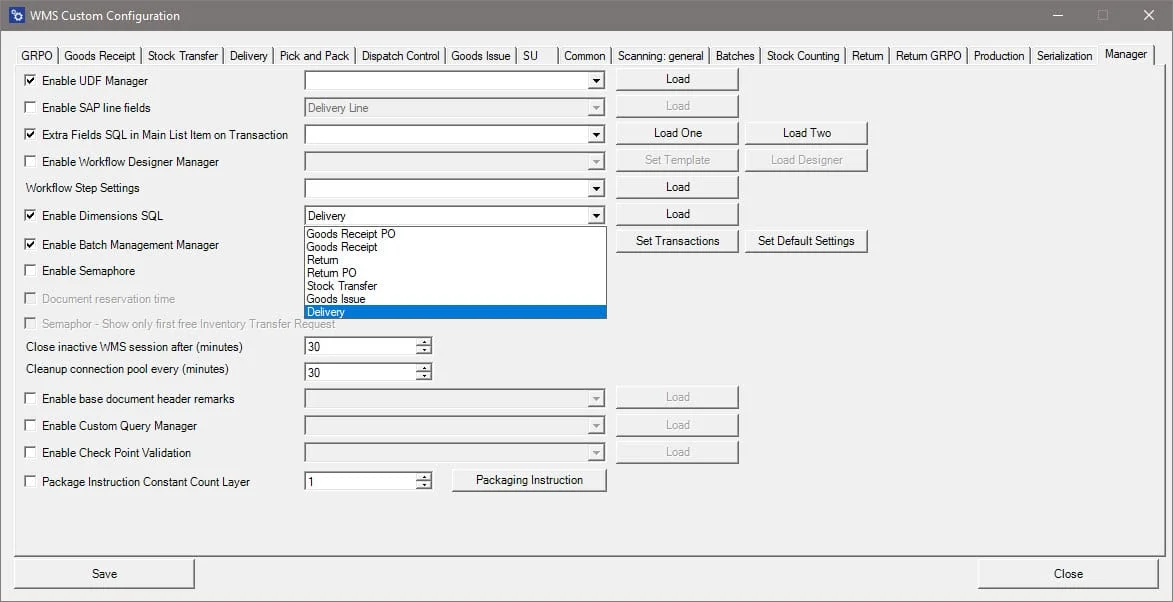Image resolution: width=1173 pixels, height=602 pixels.
Task: Open the Pick and Pack tab
Action: point(314,56)
